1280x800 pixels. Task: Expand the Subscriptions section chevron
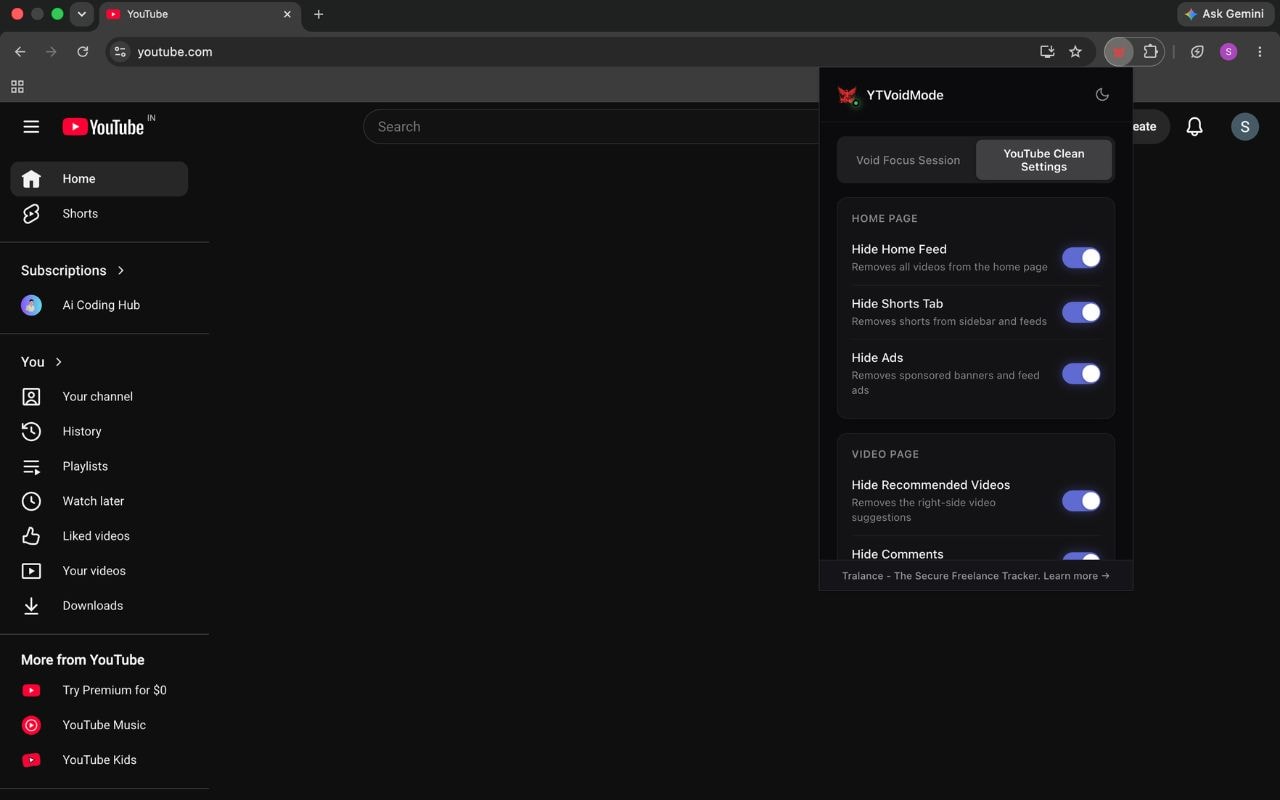(121, 270)
